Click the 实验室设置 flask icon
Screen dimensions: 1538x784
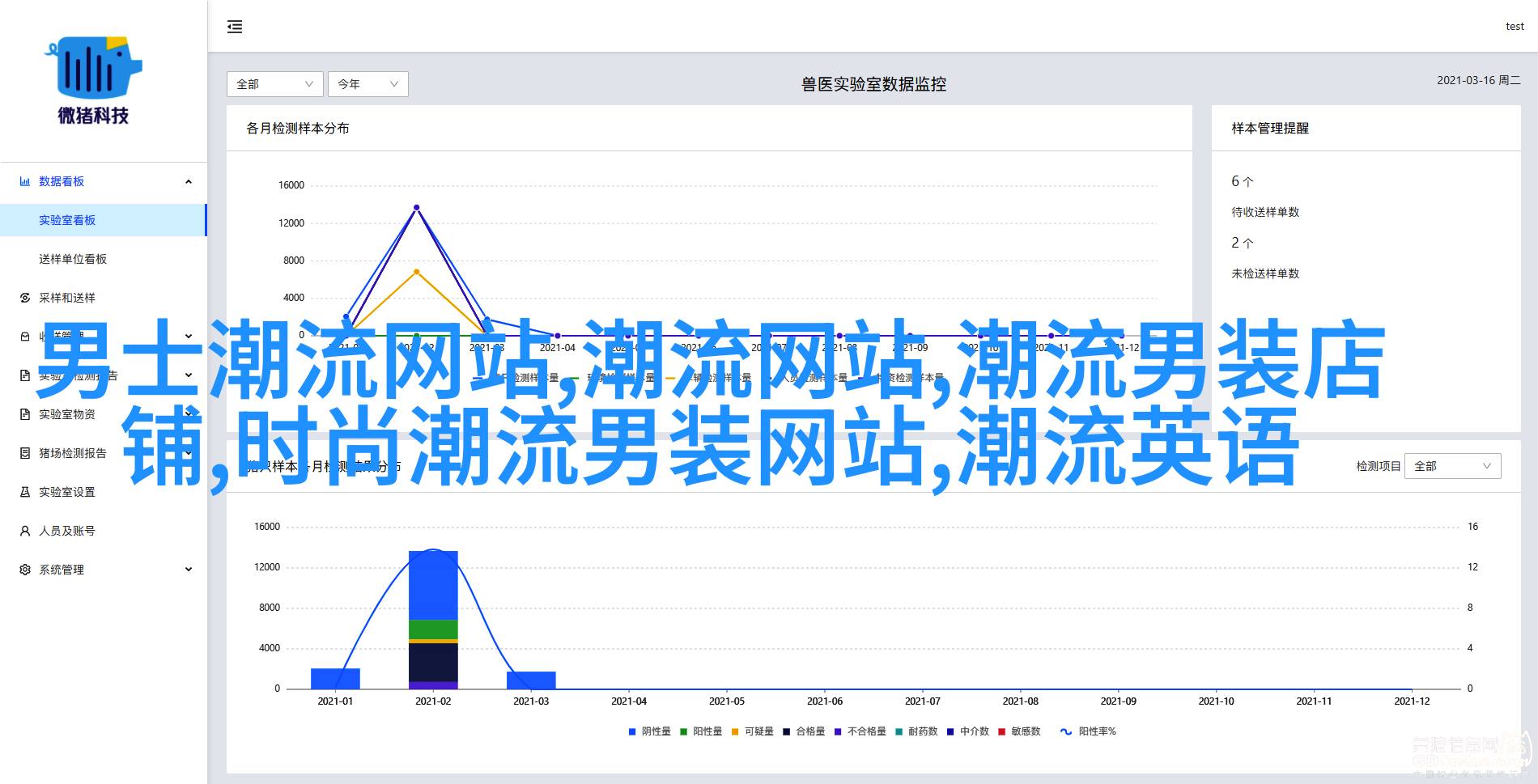point(25,492)
